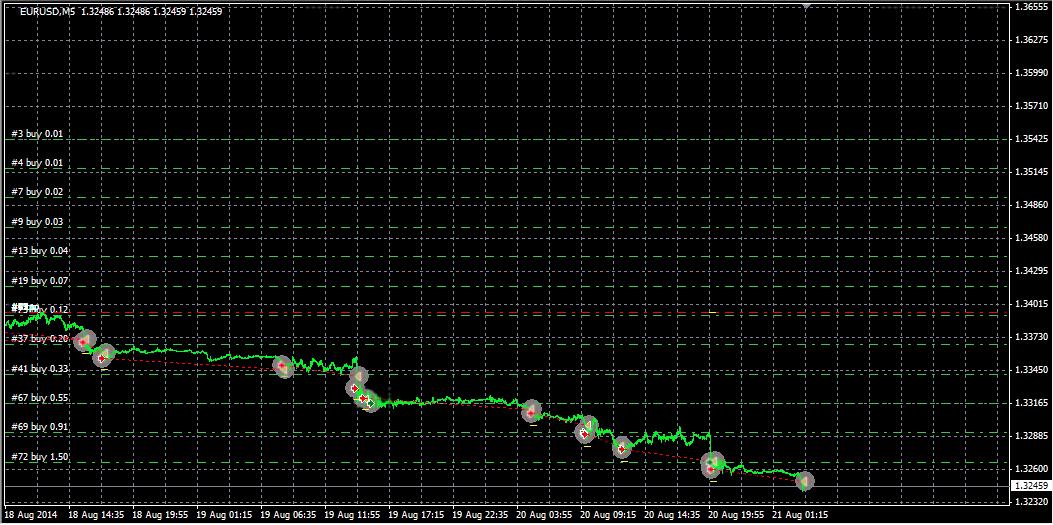Image resolution: width=1053 pixels, height=525 pixels.
Task: Click price scale value 1.32885
Action: tap(1032, 436)
